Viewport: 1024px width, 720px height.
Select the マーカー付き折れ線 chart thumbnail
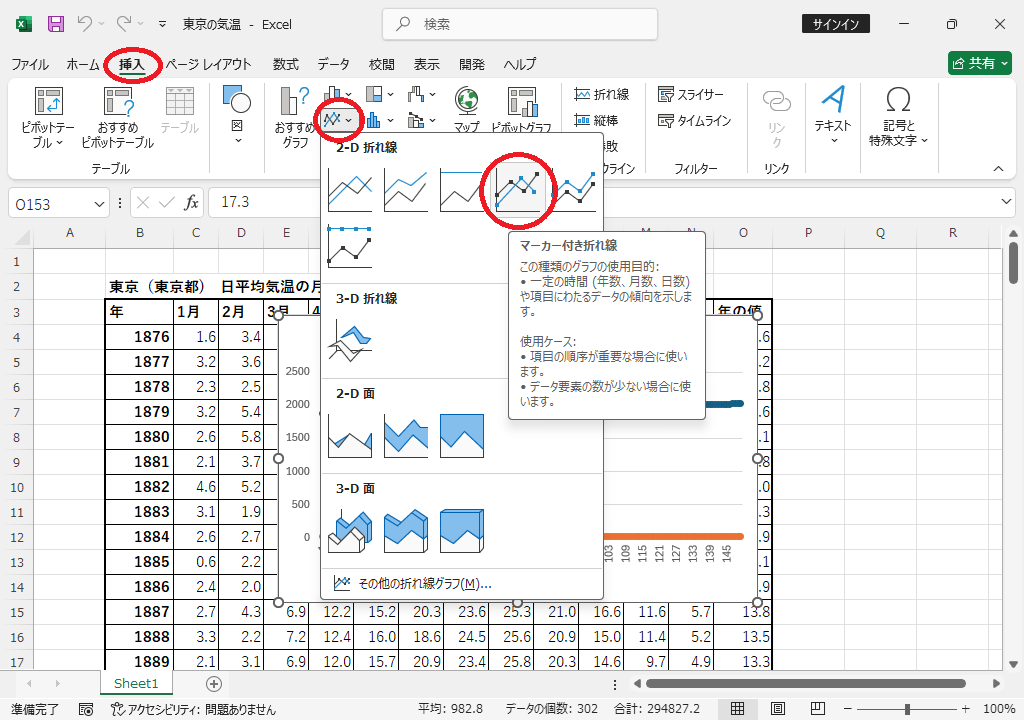(x=518, y=190)
